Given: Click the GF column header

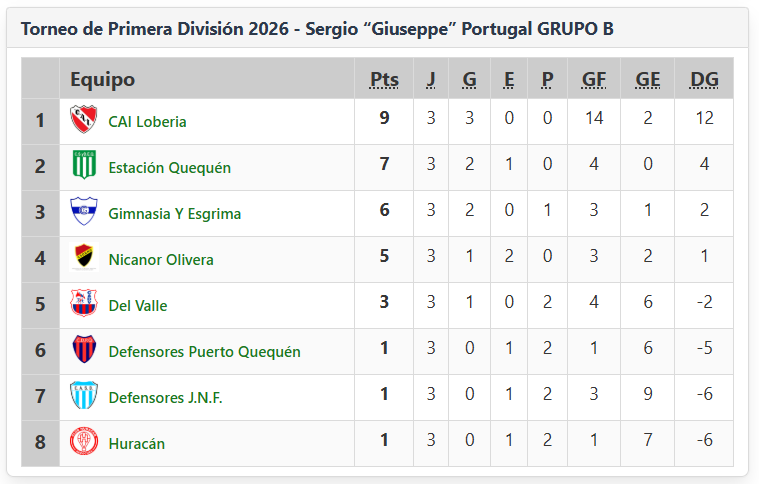Looking at the screenshot, I should 594,80.
